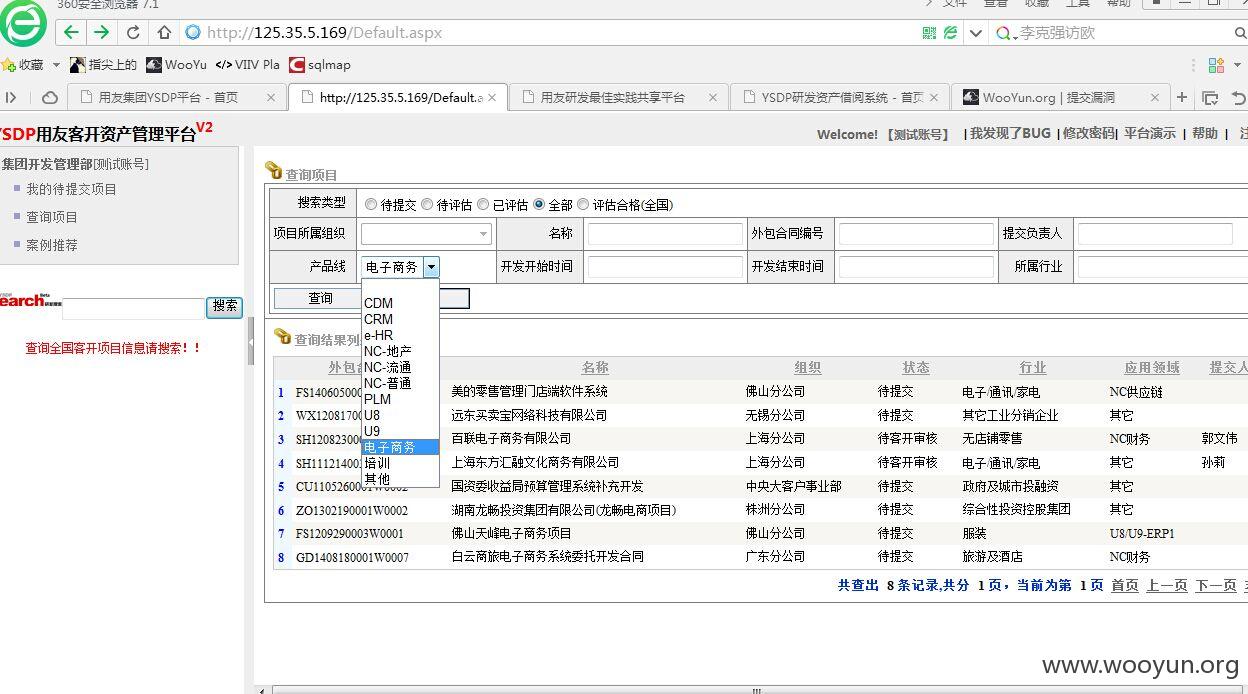1248x694 pixels.
Task: Choose 其他 from product line list
Action: (400, 479)
